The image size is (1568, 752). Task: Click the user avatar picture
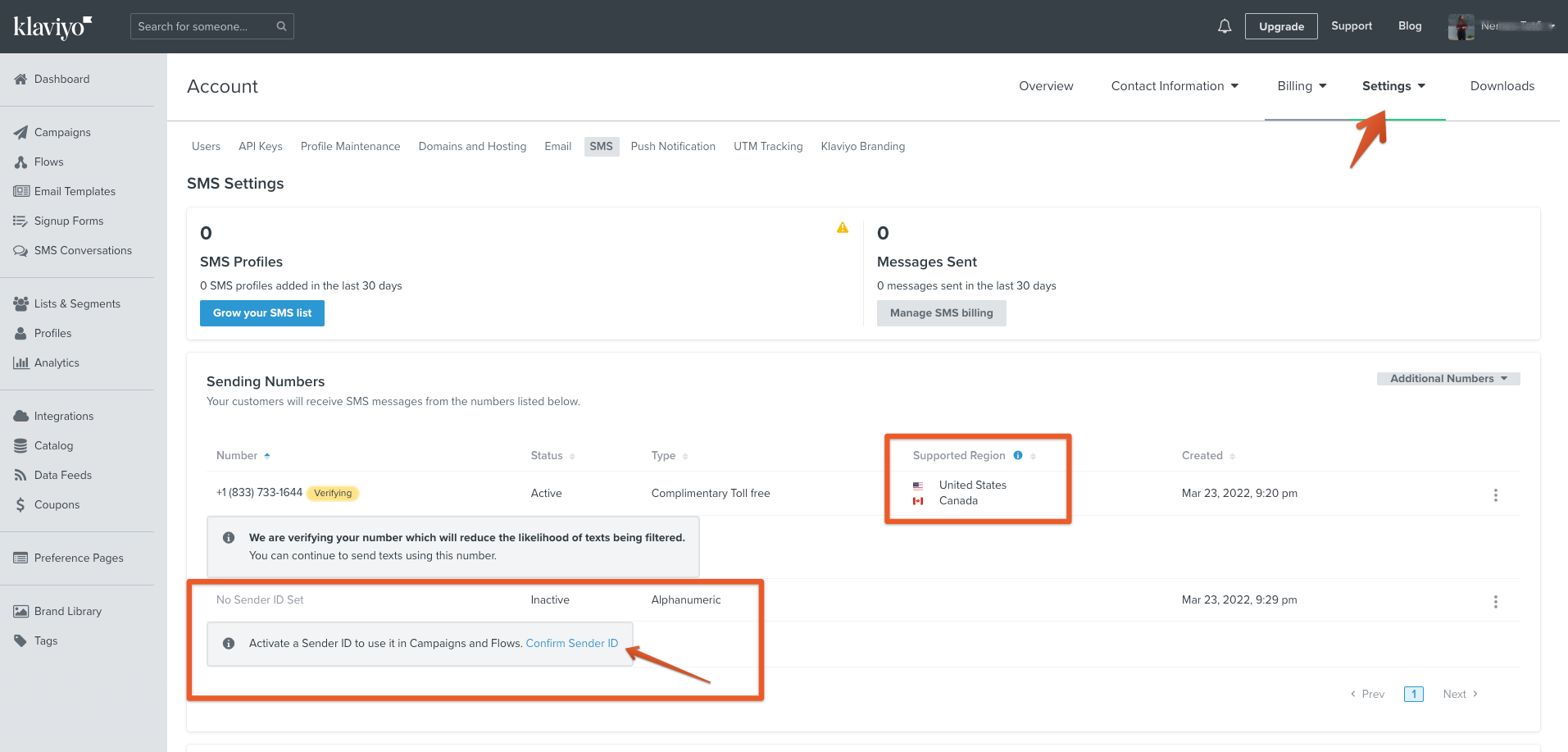click(x=1461, y=26)
